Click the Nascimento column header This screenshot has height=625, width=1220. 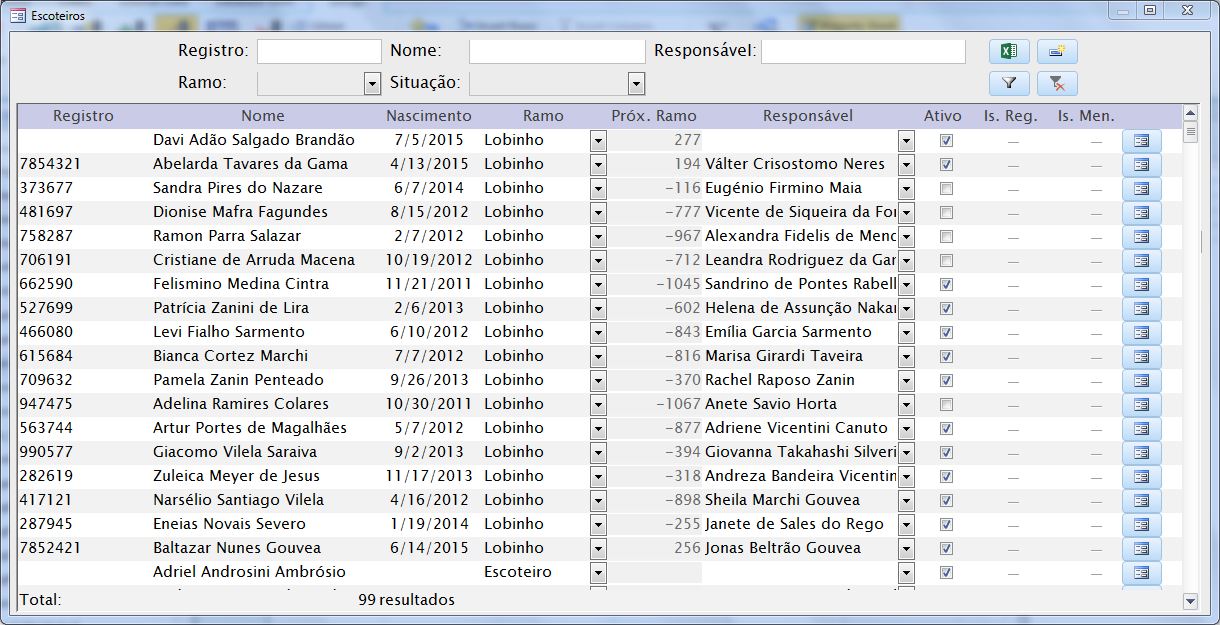[428, 116]
